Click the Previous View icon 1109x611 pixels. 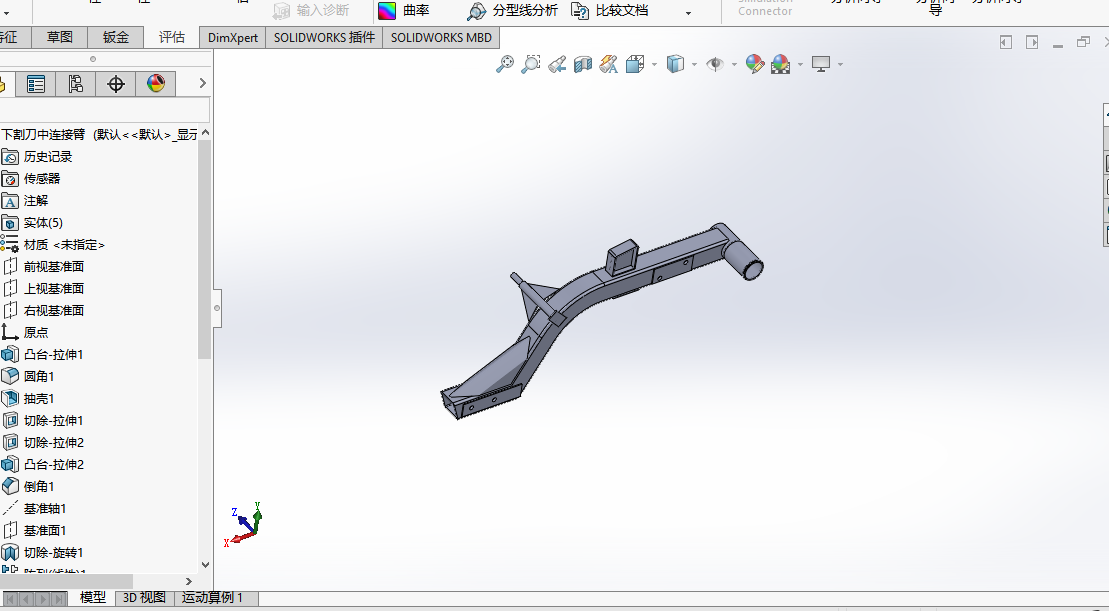pos(557,64)
